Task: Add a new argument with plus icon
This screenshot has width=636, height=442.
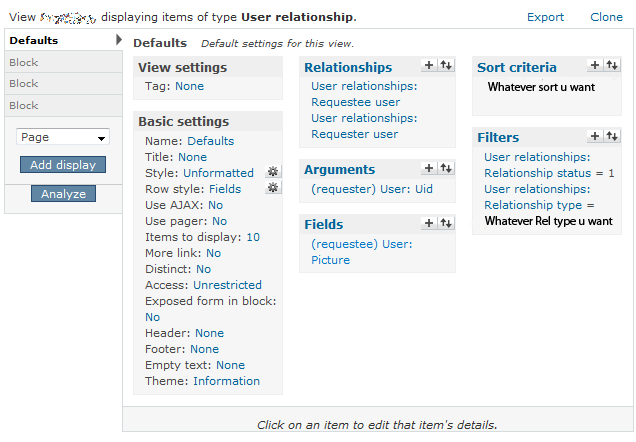Action: 429,168
